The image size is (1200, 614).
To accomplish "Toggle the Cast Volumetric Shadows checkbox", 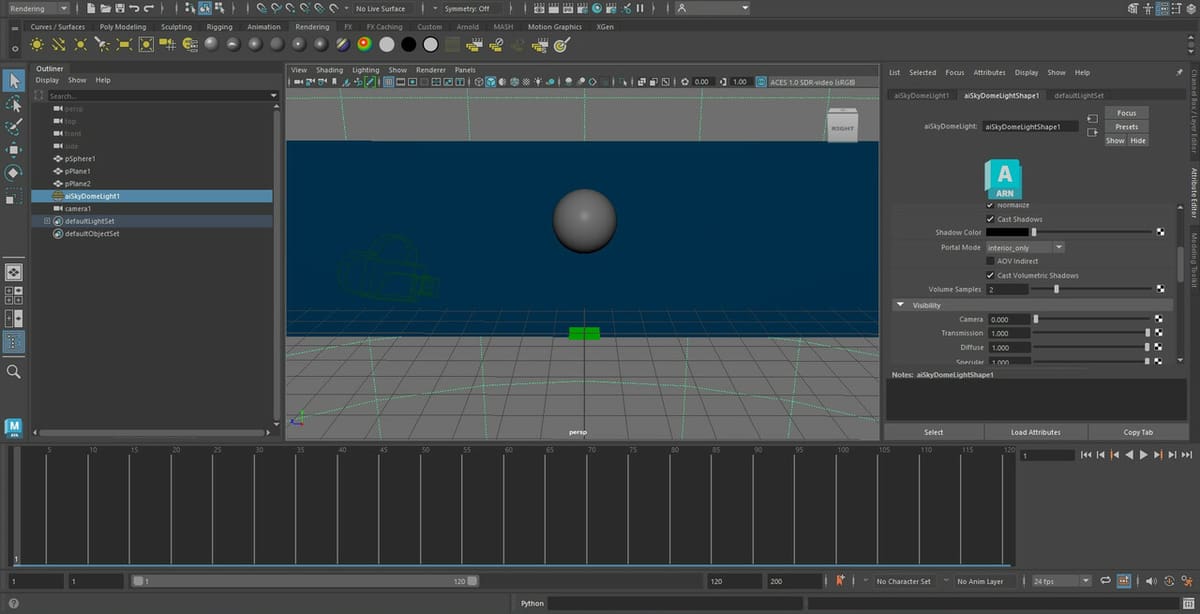I will tap(990, 275).
